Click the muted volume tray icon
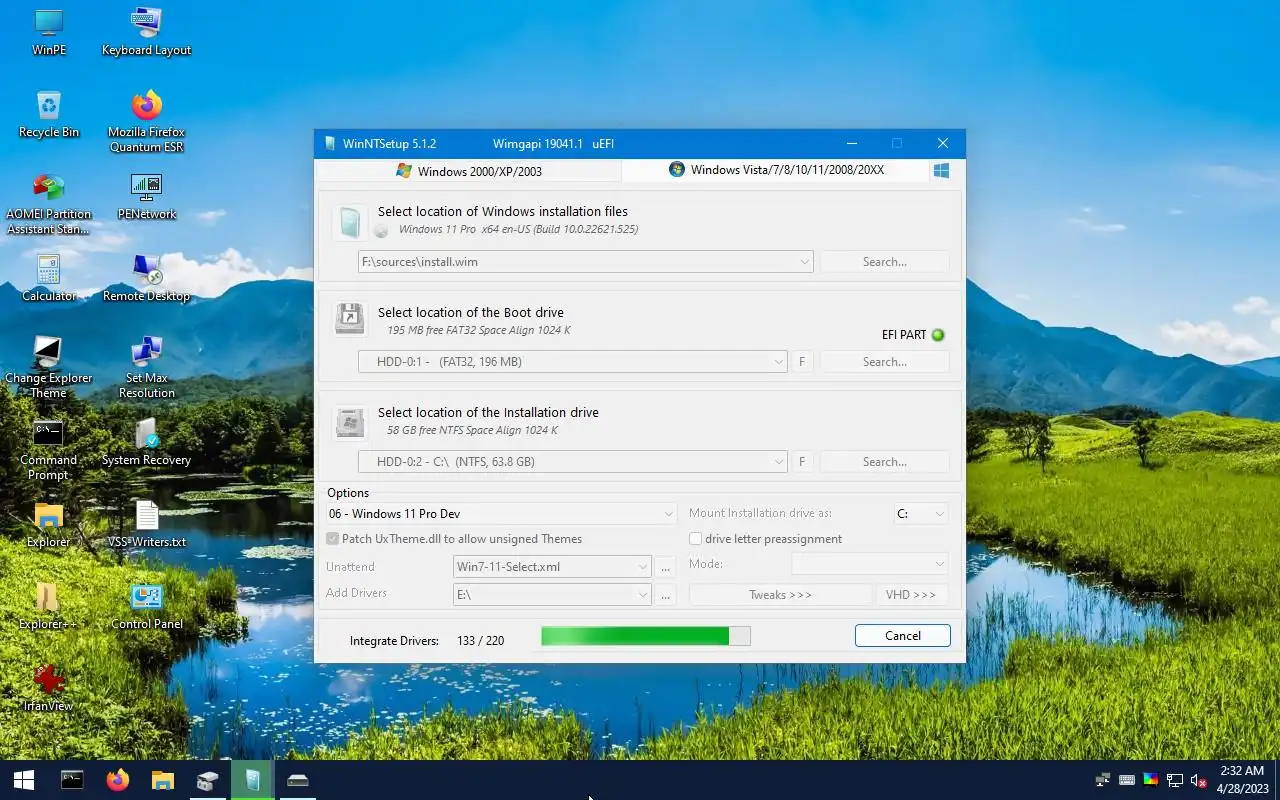The image size is (1280, 800). click(x=1199, y=780)
